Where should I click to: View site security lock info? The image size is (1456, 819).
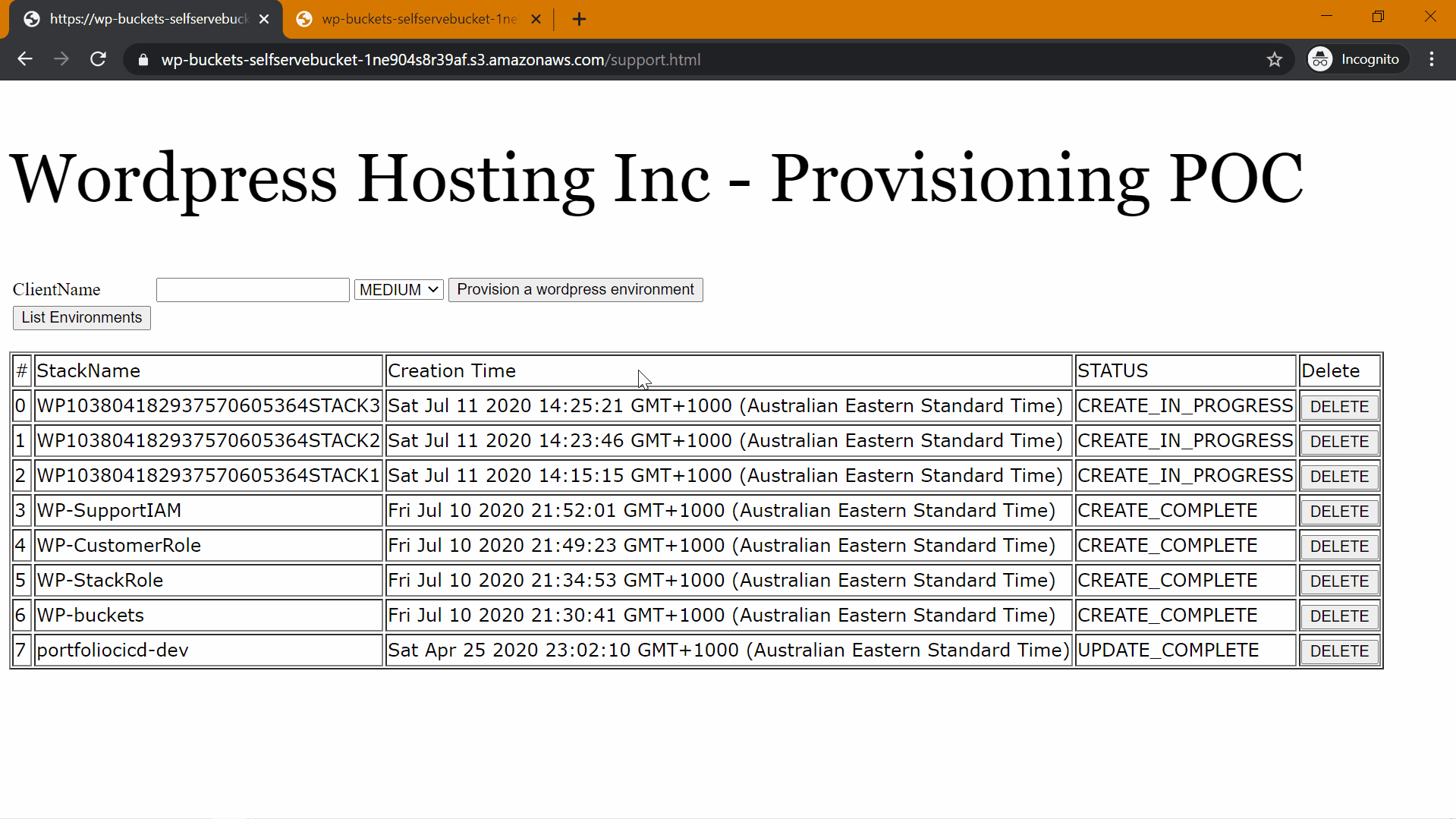pyautogui.click(x=143, y=60)
